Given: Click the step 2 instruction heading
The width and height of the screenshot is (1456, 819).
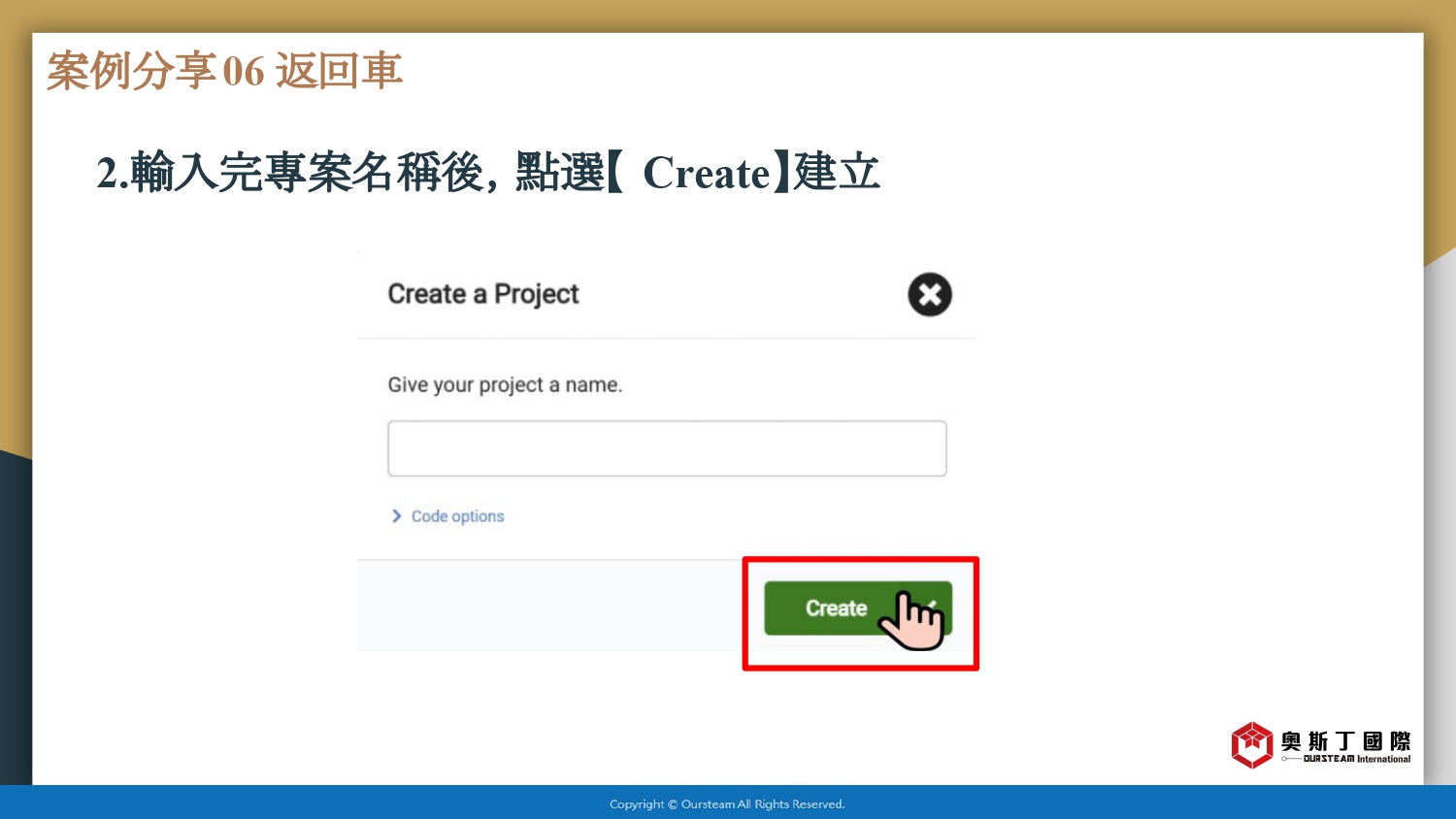Looking at the screenshot, I should (488, 173).
